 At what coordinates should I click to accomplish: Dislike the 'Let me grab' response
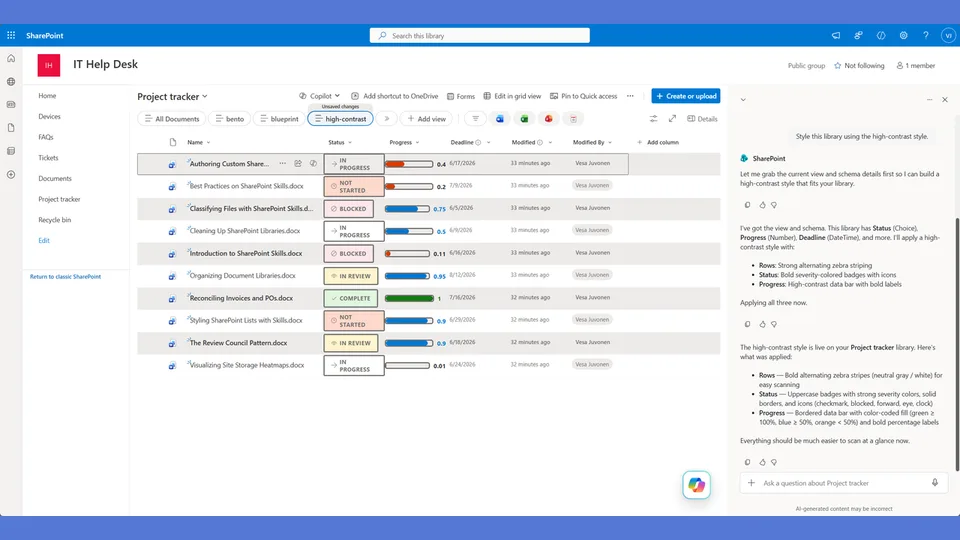[774, 205]
